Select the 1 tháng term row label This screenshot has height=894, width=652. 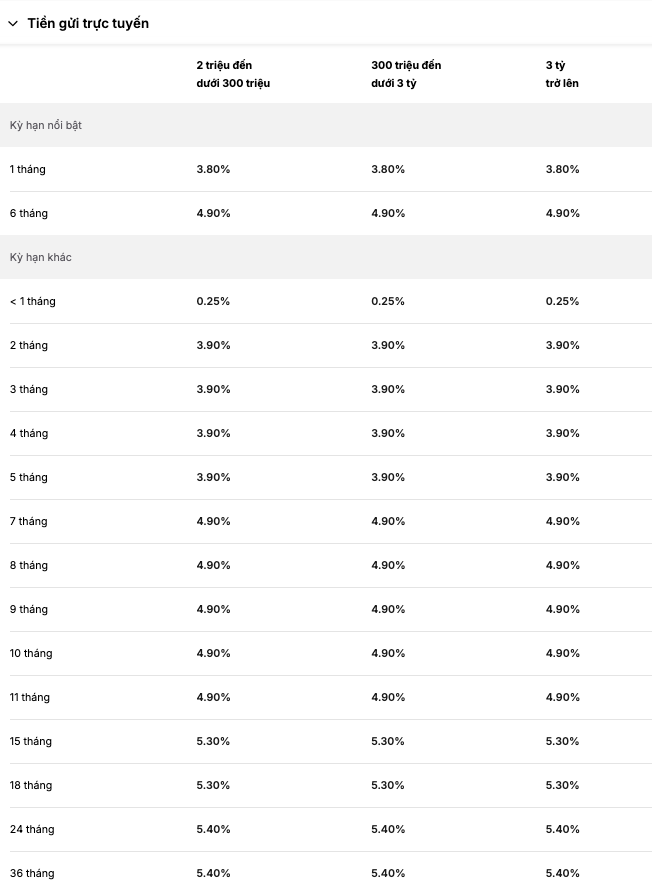(27, 169)
